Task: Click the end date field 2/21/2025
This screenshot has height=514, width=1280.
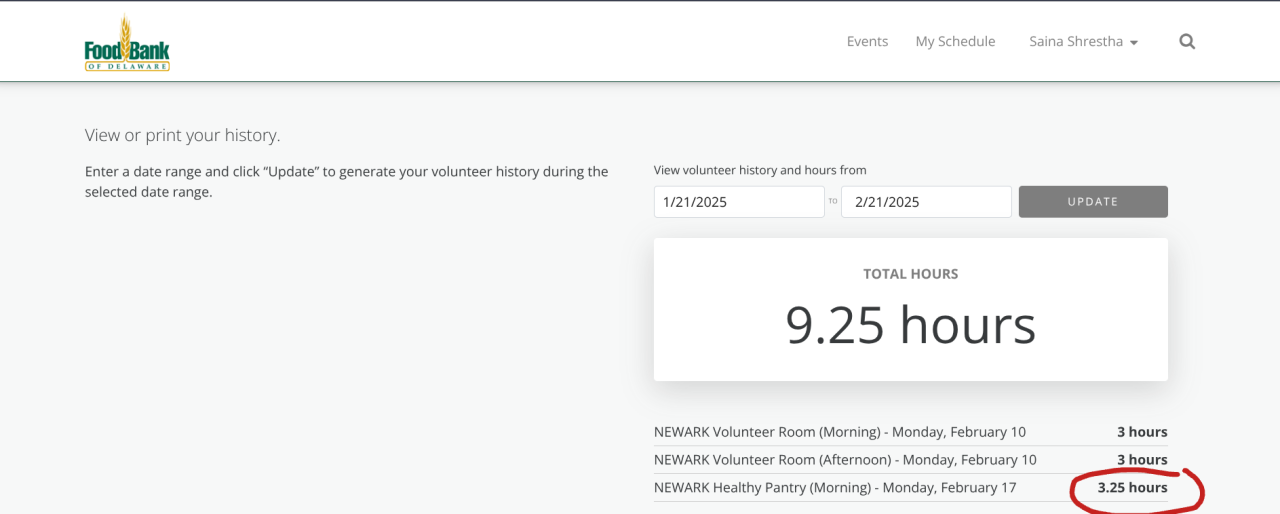Action: coord(926,202)
